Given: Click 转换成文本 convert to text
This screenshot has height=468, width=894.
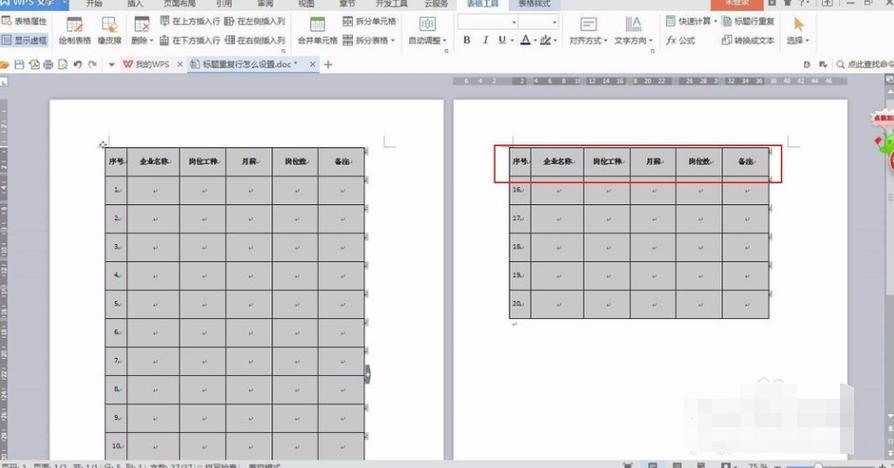Looking at the screenshot, I should (748, 40).
